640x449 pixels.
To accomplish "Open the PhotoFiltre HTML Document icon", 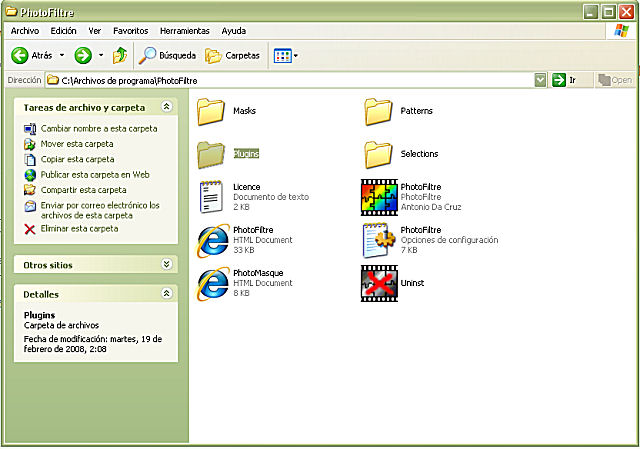I will pyautogui.click(x=213, y=240).
